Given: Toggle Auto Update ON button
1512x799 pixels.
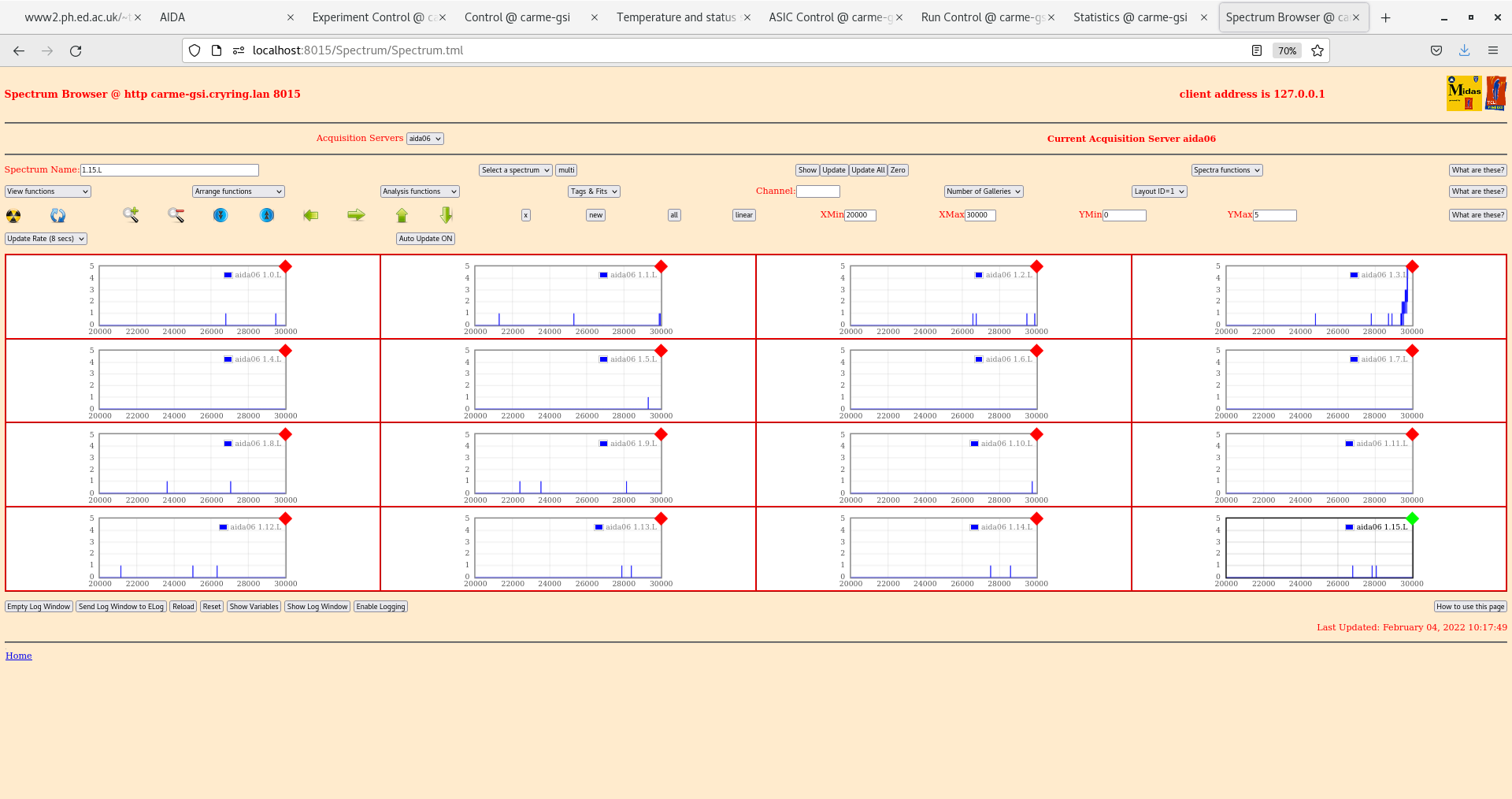Looking at the screenshot, I should pyautogui.click(x=425, y=238).
